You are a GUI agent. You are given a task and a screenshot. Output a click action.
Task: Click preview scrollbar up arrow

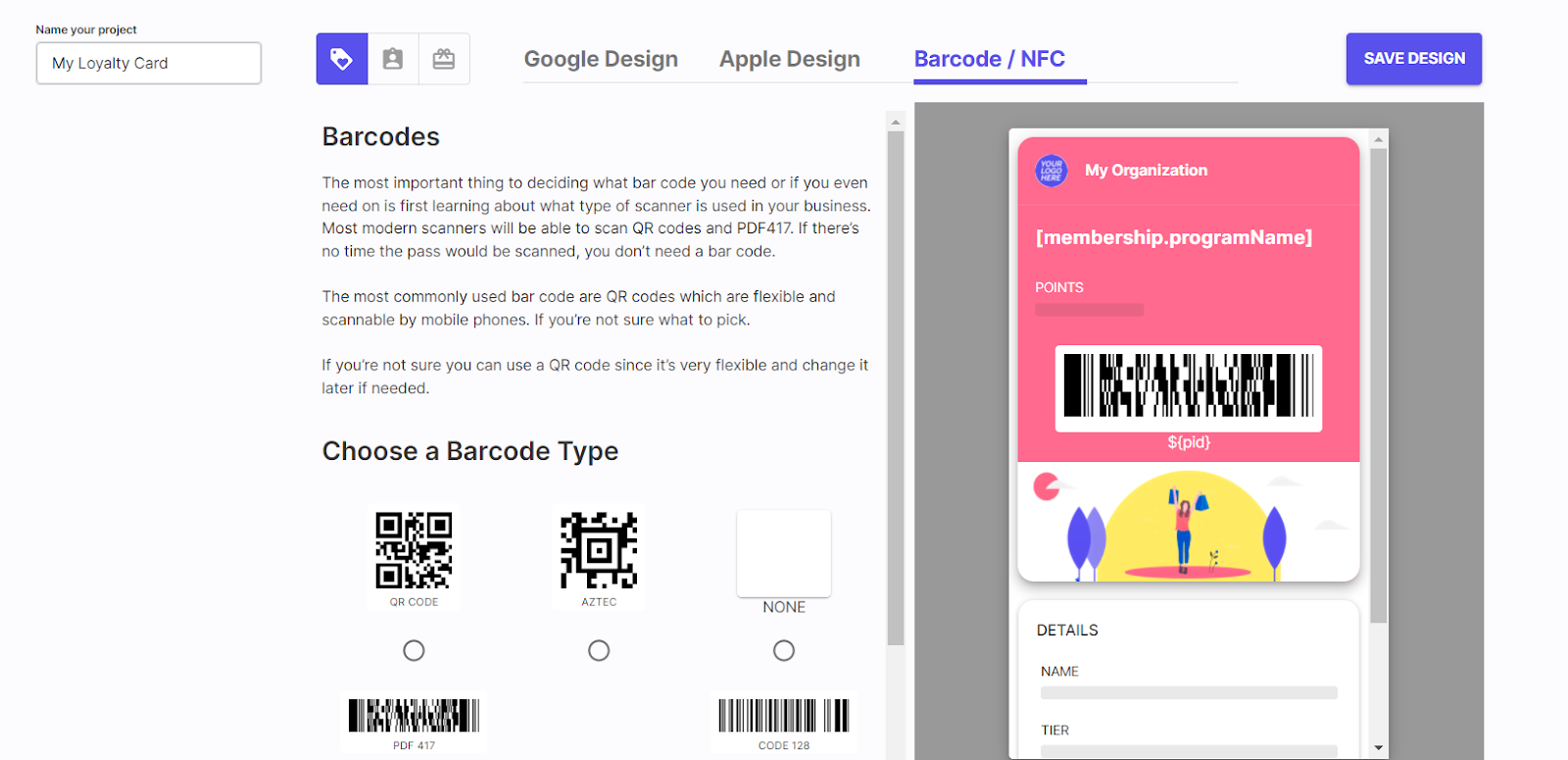tap(1379, 139)
